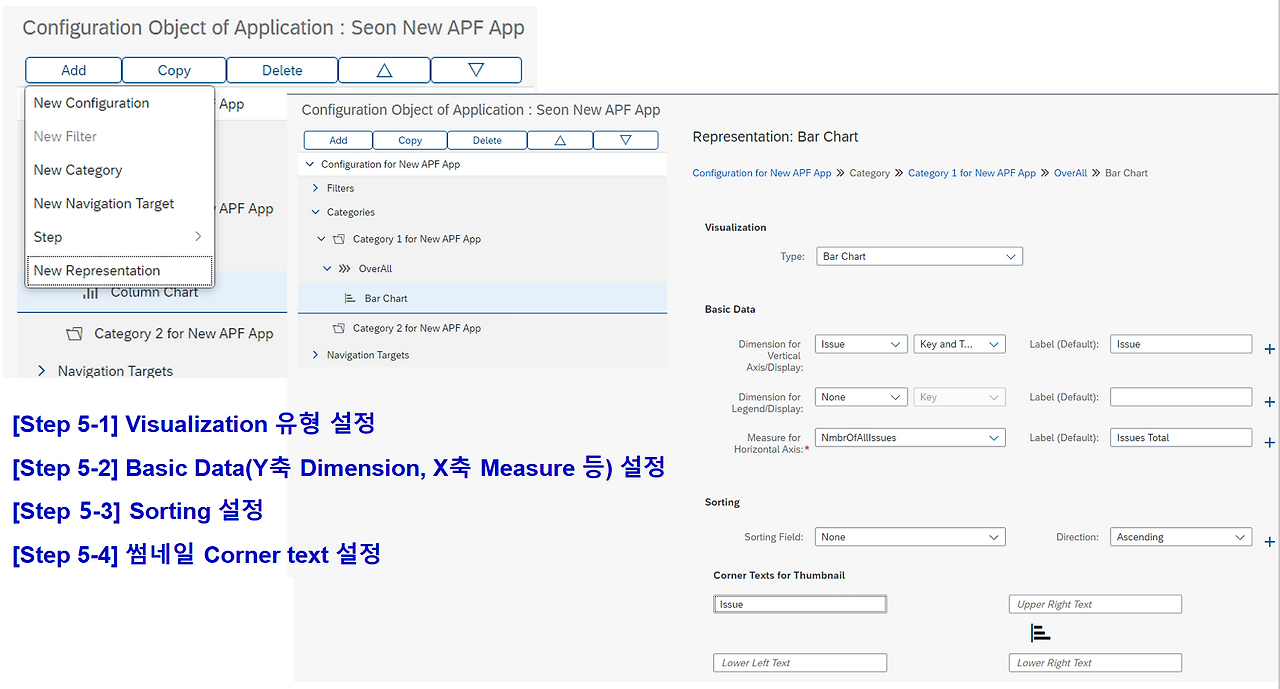Click the up triangle button in the window with the open Add menu
Screen dimensions: 1280x689
click(384, 70)
